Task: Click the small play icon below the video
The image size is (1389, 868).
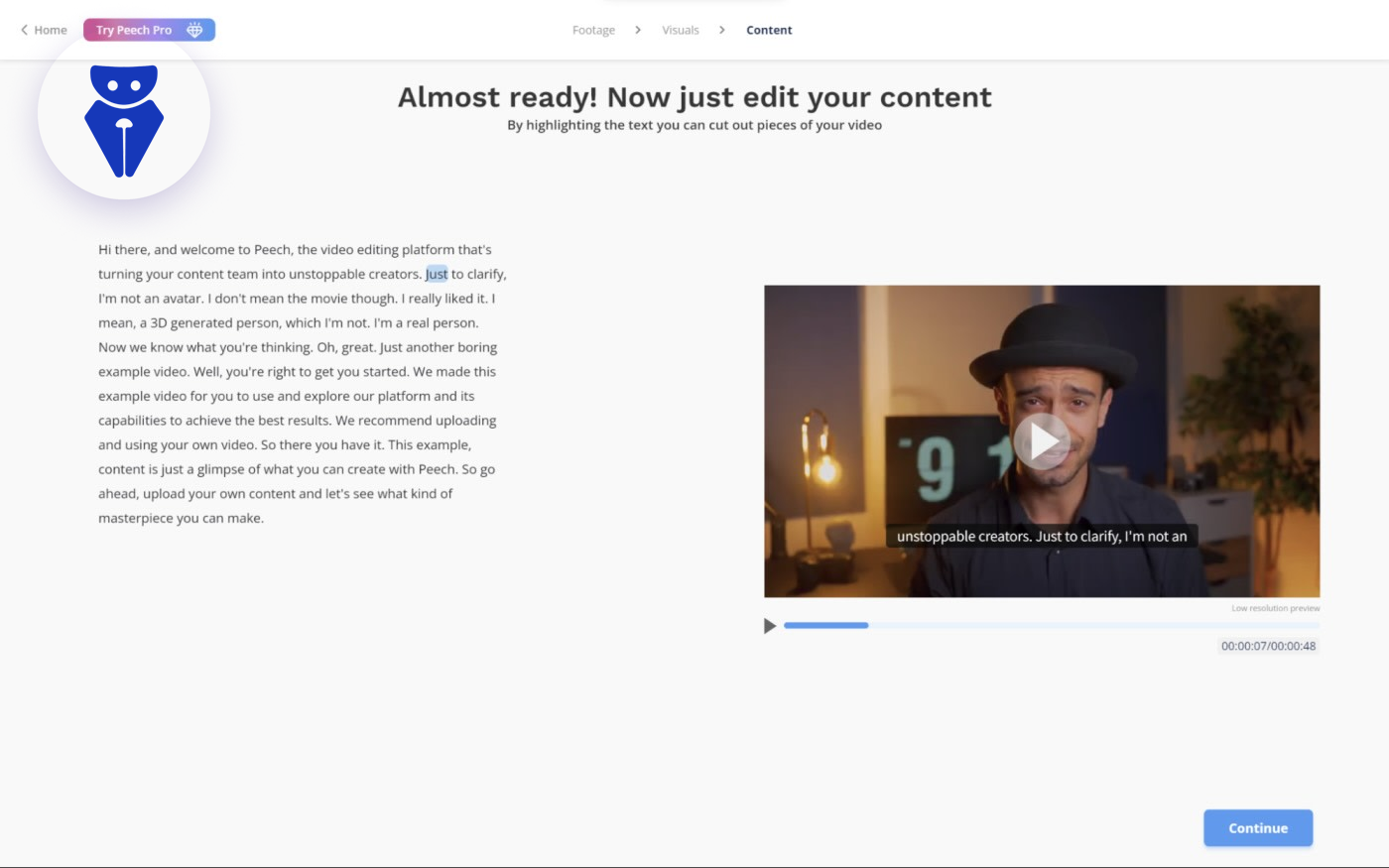Action: tap(769, 626)
